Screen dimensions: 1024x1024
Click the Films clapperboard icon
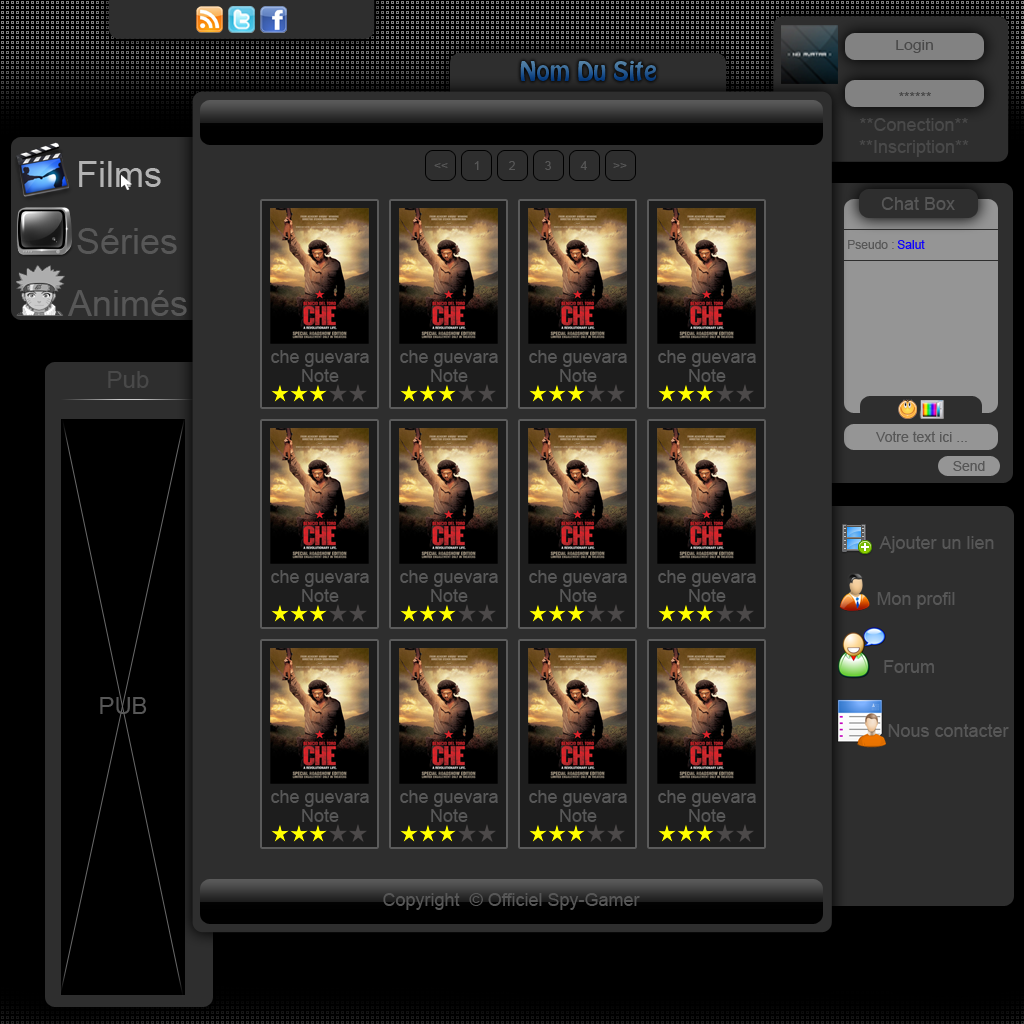pyautogui.click(x=43, y=170)
